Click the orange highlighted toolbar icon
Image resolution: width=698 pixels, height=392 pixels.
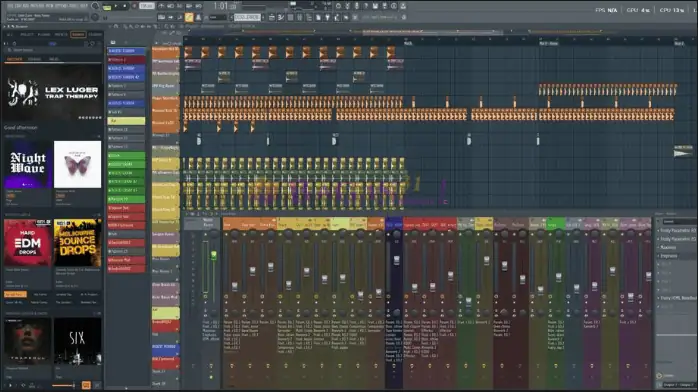(x=189, y=17)
